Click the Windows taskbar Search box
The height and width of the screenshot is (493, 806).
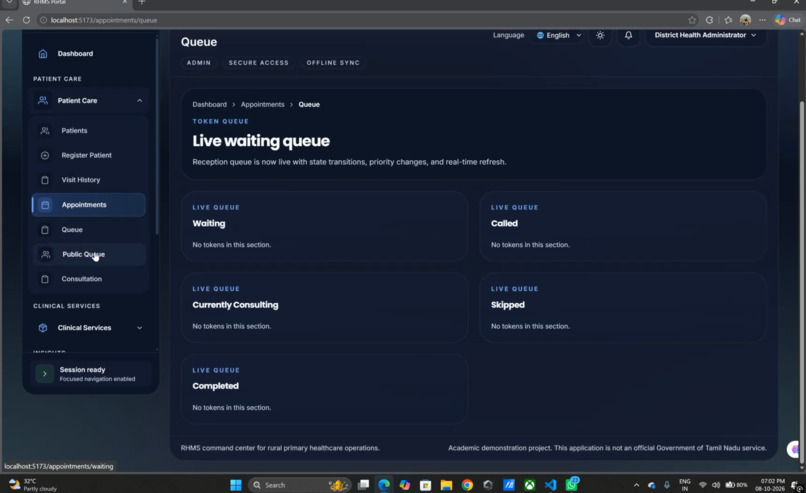tap(299, 485)
